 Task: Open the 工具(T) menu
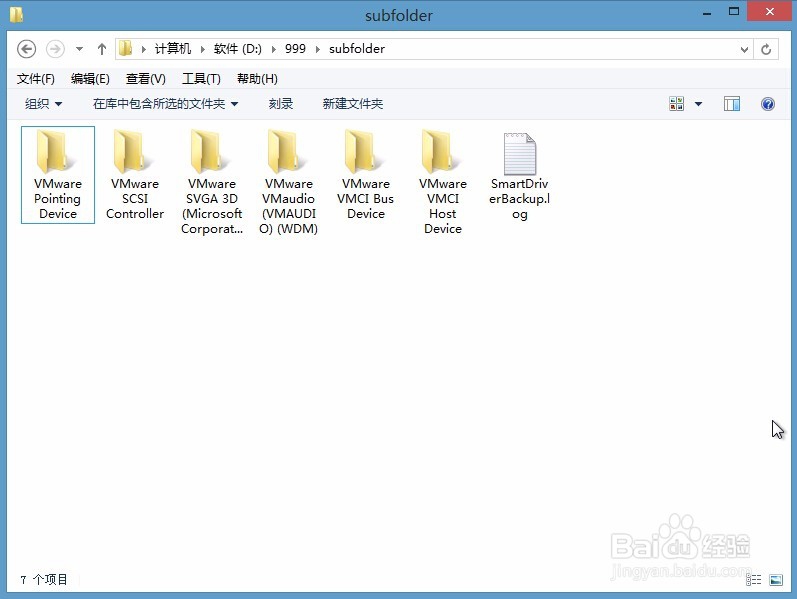click(201, 79)
